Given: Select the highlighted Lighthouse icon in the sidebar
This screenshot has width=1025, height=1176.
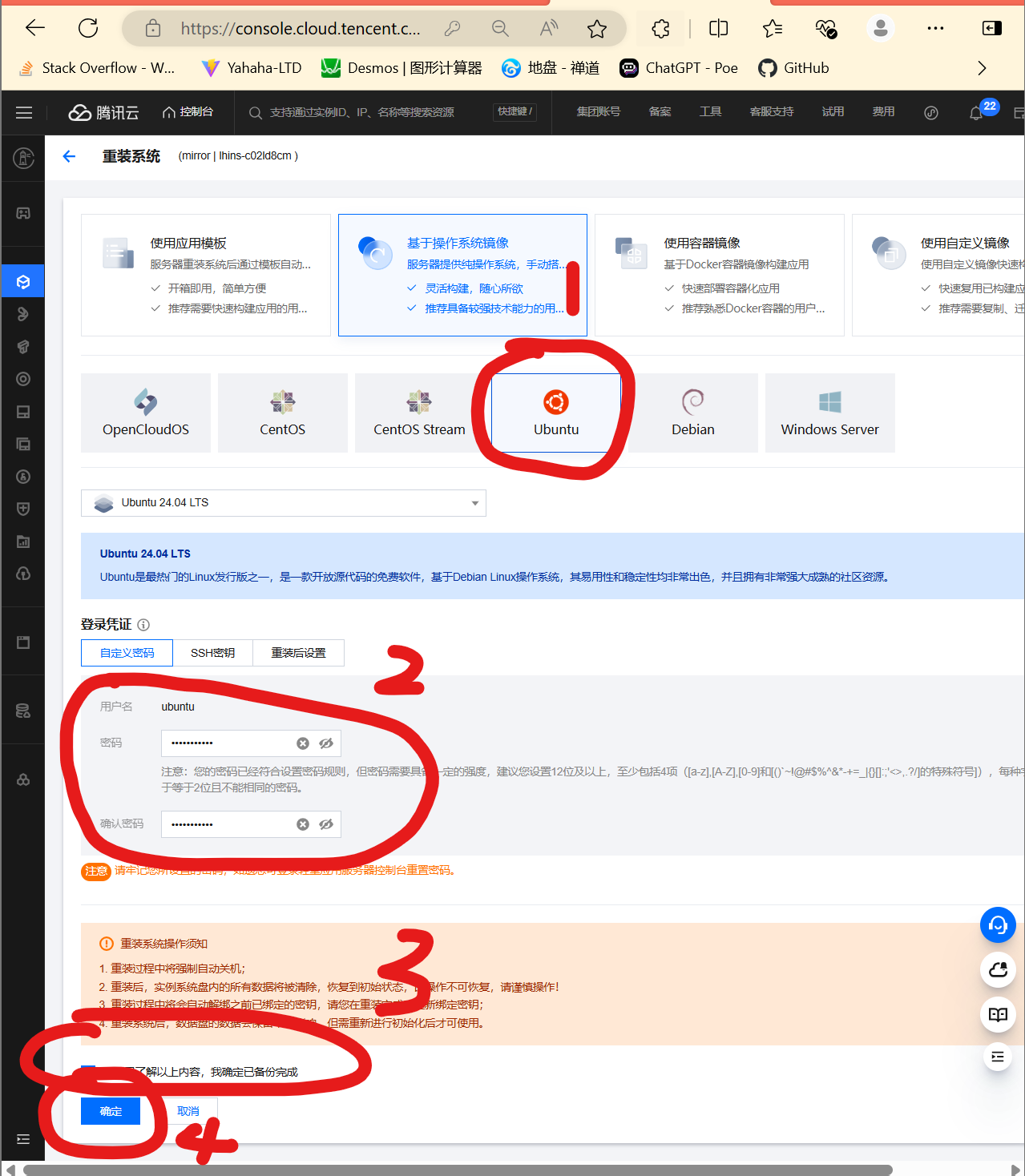Looking at the screenshot, I should click(23, 282).
